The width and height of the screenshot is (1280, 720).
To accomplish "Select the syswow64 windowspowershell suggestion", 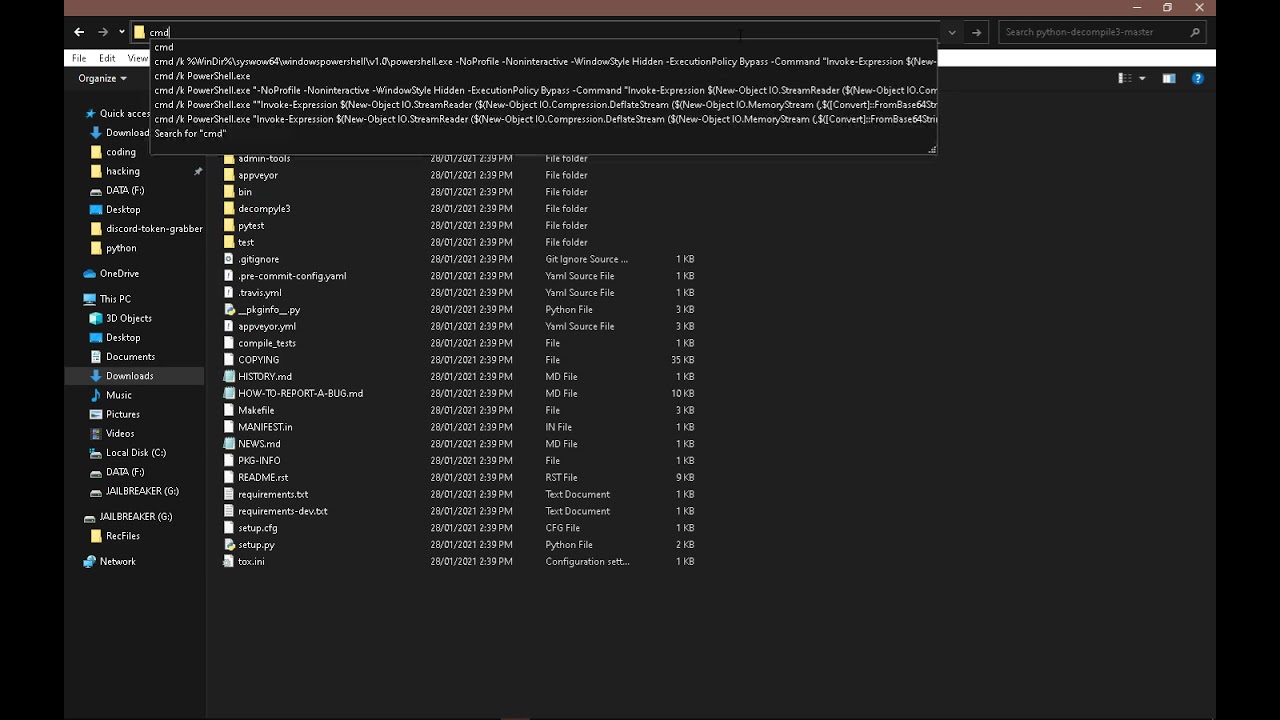I will coord(543,61).
